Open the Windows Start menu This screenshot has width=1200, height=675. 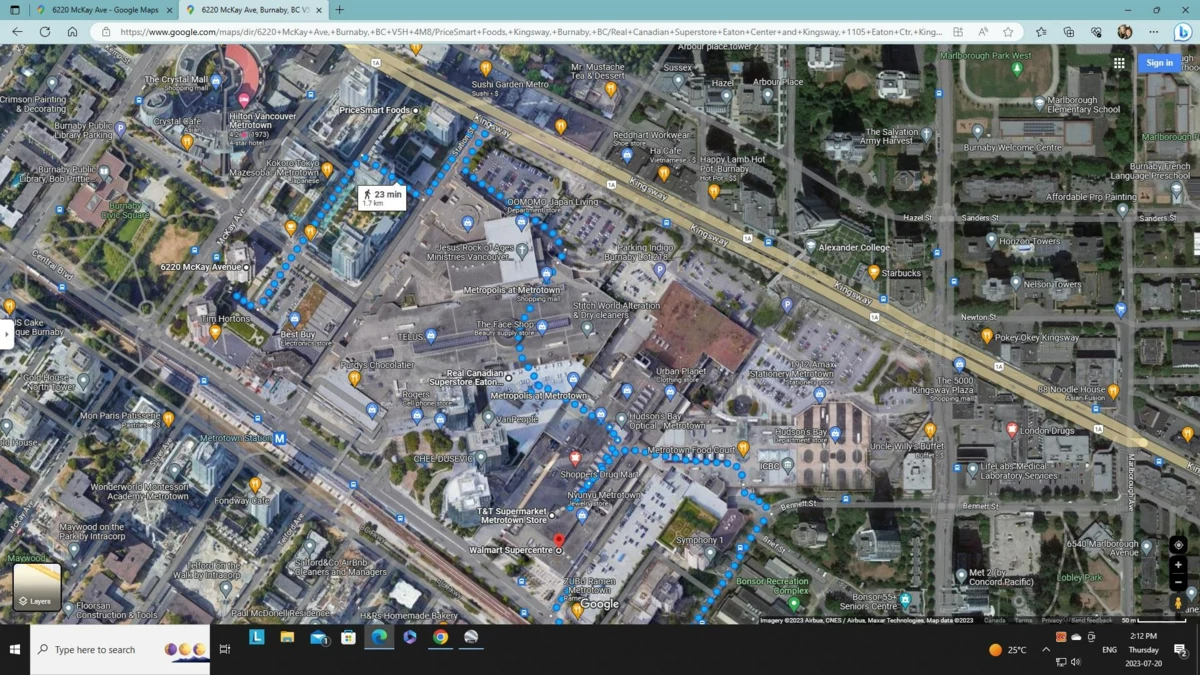pos(15,650)
